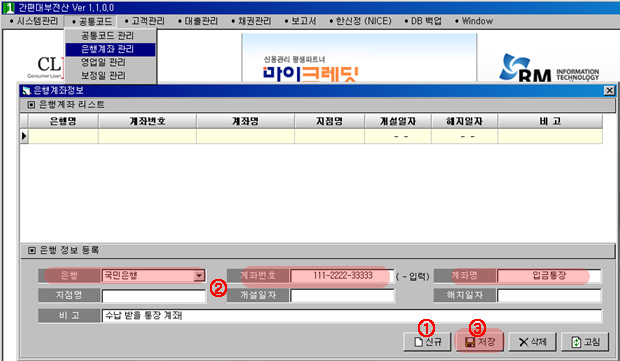Save with the 저장 floppy disk button
620x361 pixels.
(x=480, y=342)
